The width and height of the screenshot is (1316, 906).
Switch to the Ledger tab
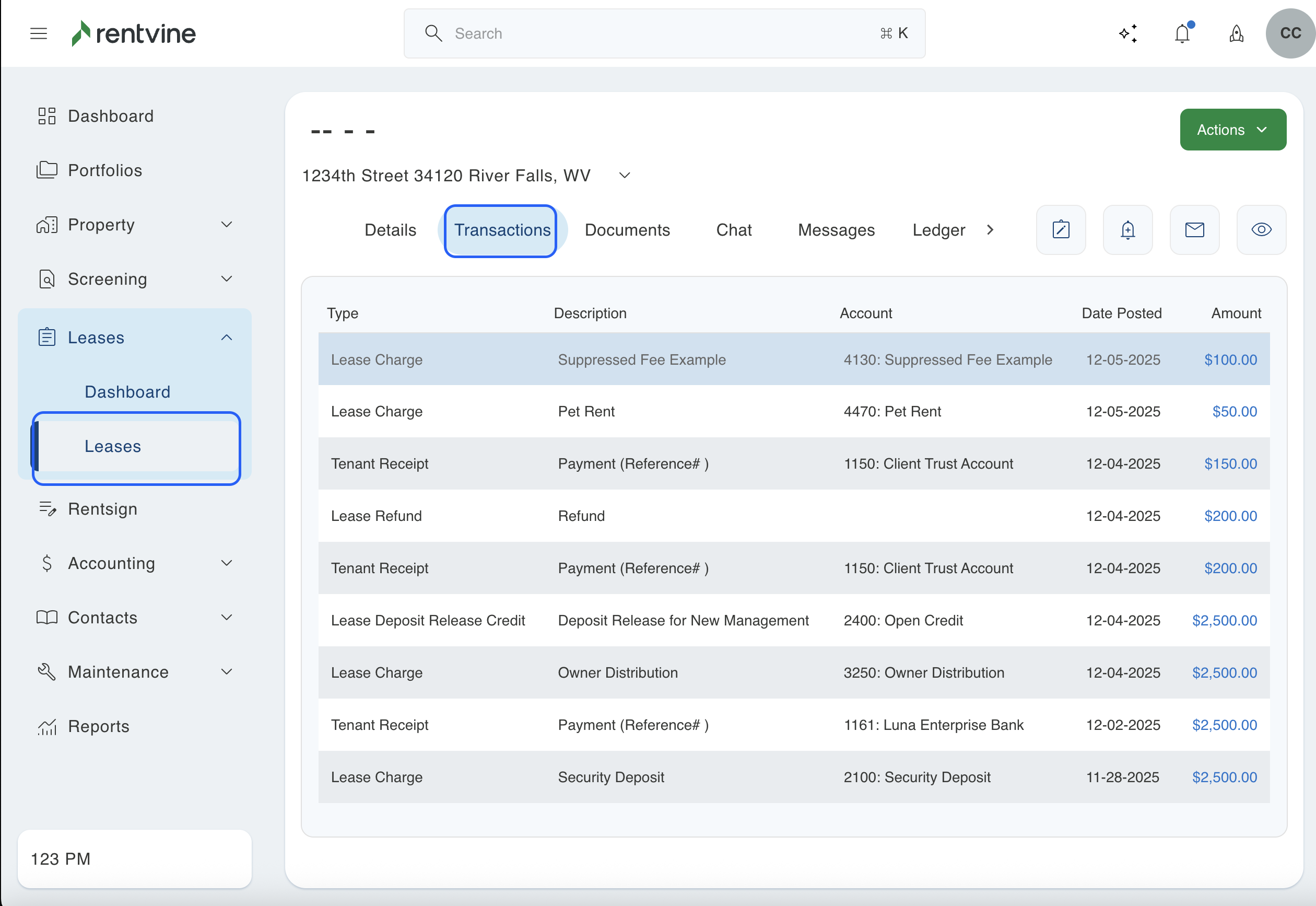[938, 230]
